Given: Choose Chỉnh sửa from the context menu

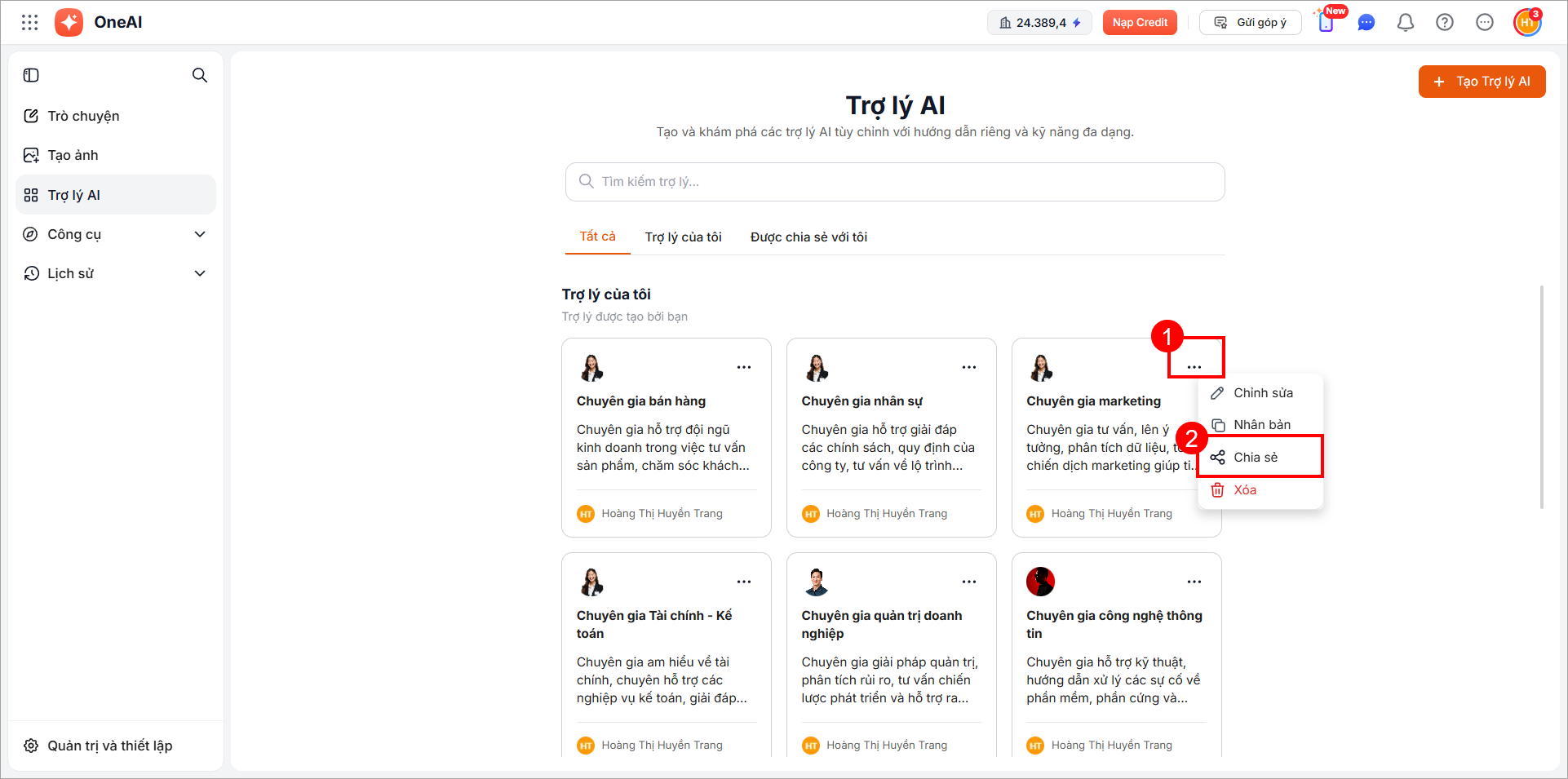Looking at the screenshot, I should (x=1260, y=393).
